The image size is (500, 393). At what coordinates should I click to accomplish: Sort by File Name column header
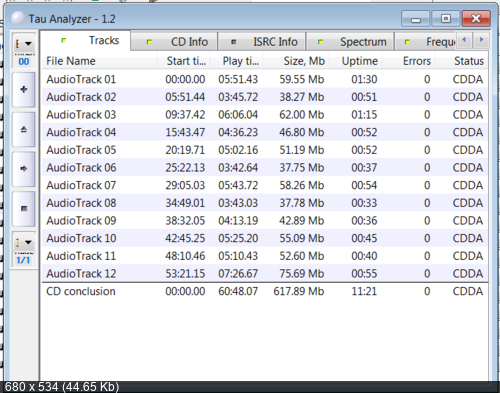tap(99, 61)
